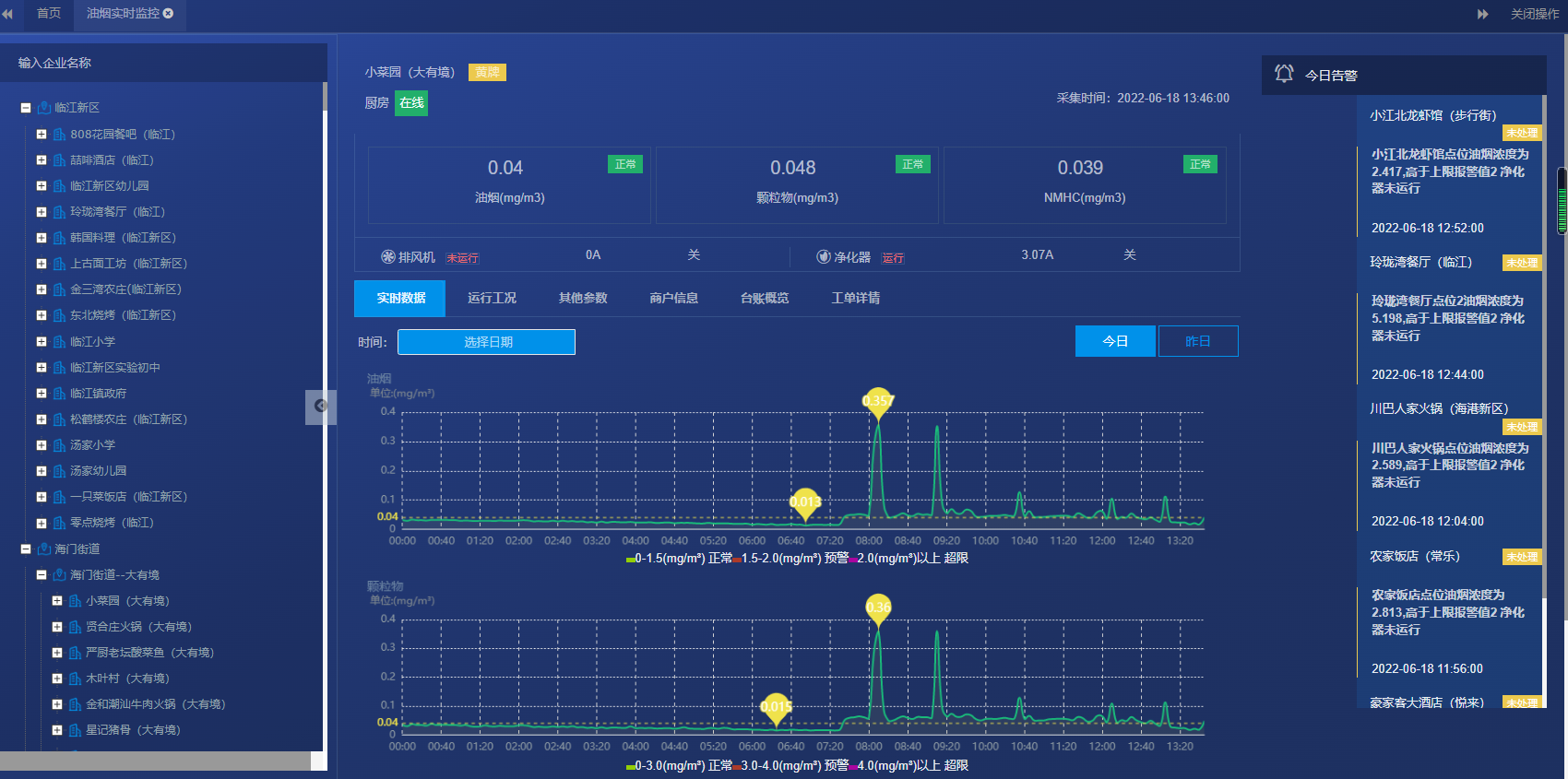1568x779 pixels.
Task: Collapse the sidebar using the arrow handle
Action: (320, 407)
